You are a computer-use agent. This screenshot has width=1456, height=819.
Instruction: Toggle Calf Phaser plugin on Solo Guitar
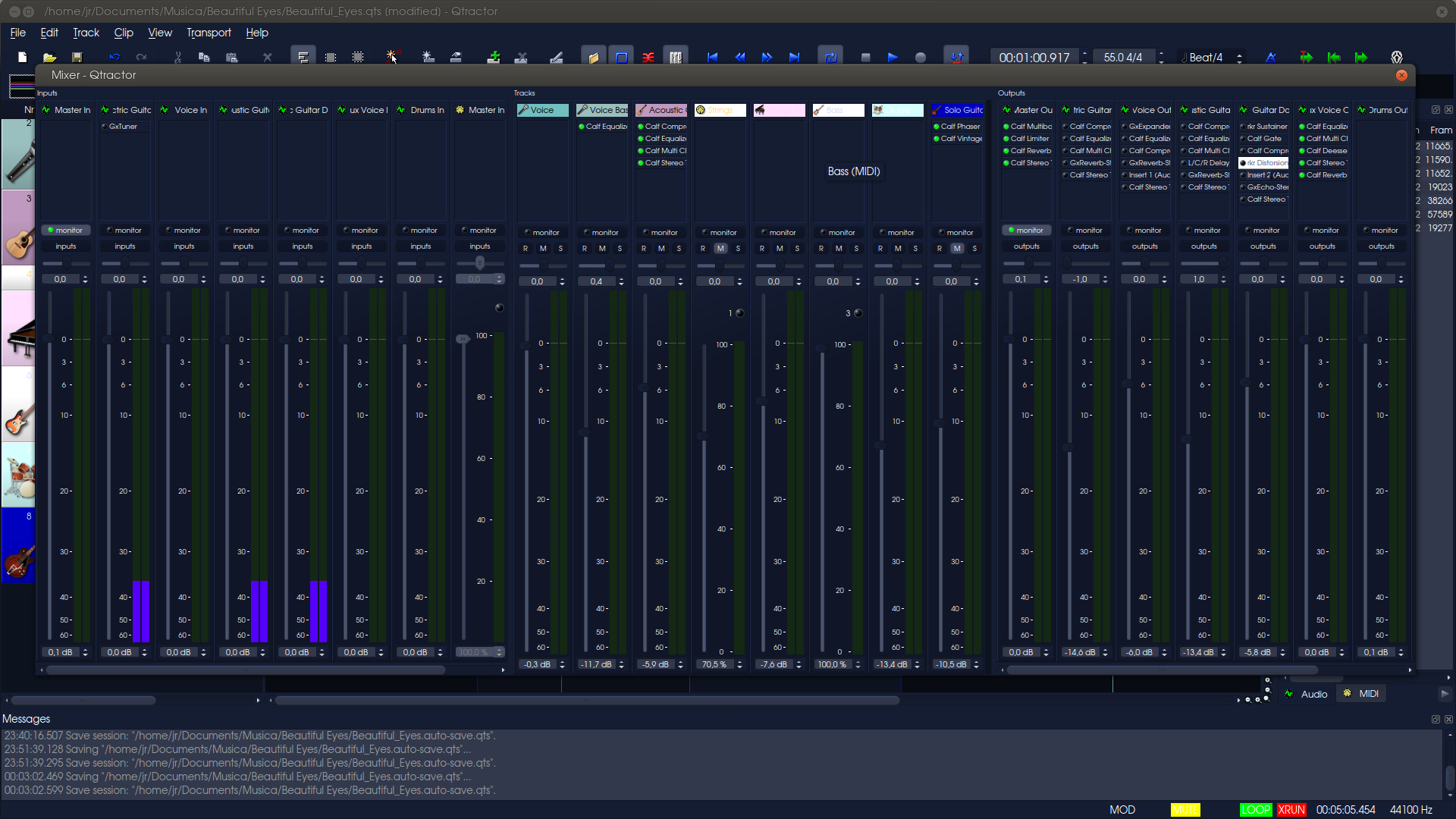pyautogui.click(x=937, y=127)
